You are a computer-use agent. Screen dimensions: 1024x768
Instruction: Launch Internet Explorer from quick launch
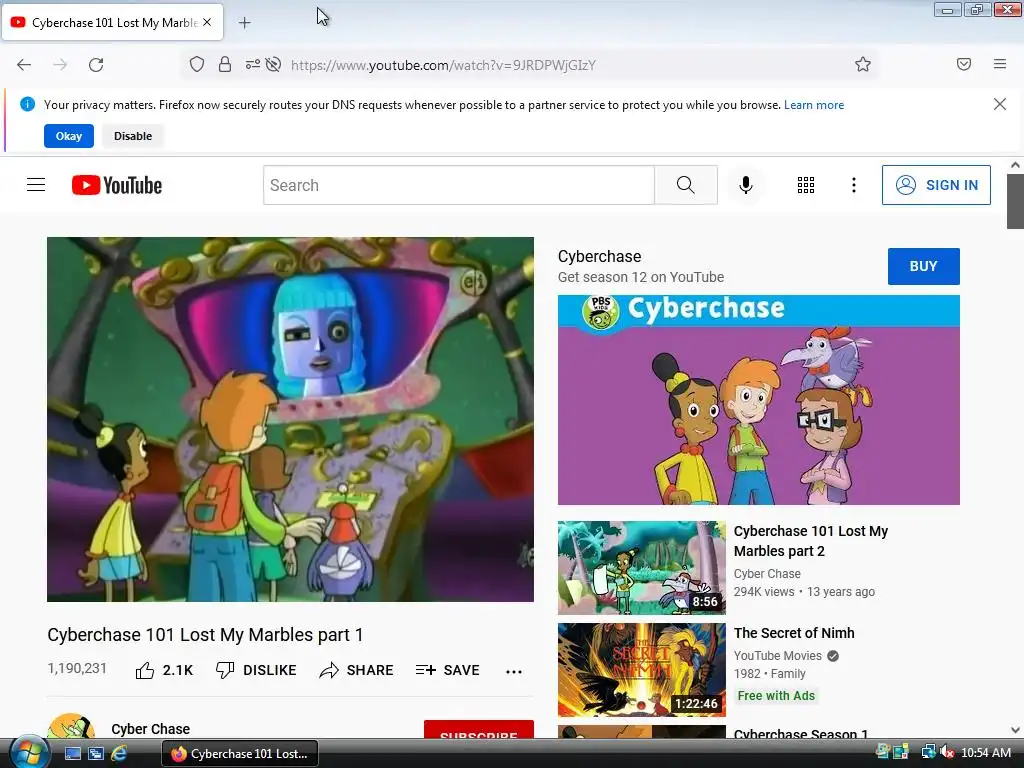[119, 754]
